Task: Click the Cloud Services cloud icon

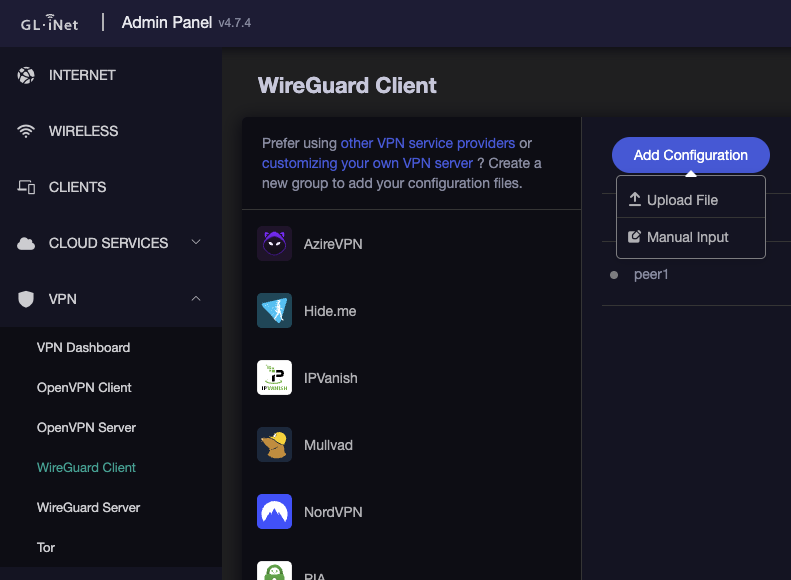Action: pyautogui.click(x=26, y=244)
